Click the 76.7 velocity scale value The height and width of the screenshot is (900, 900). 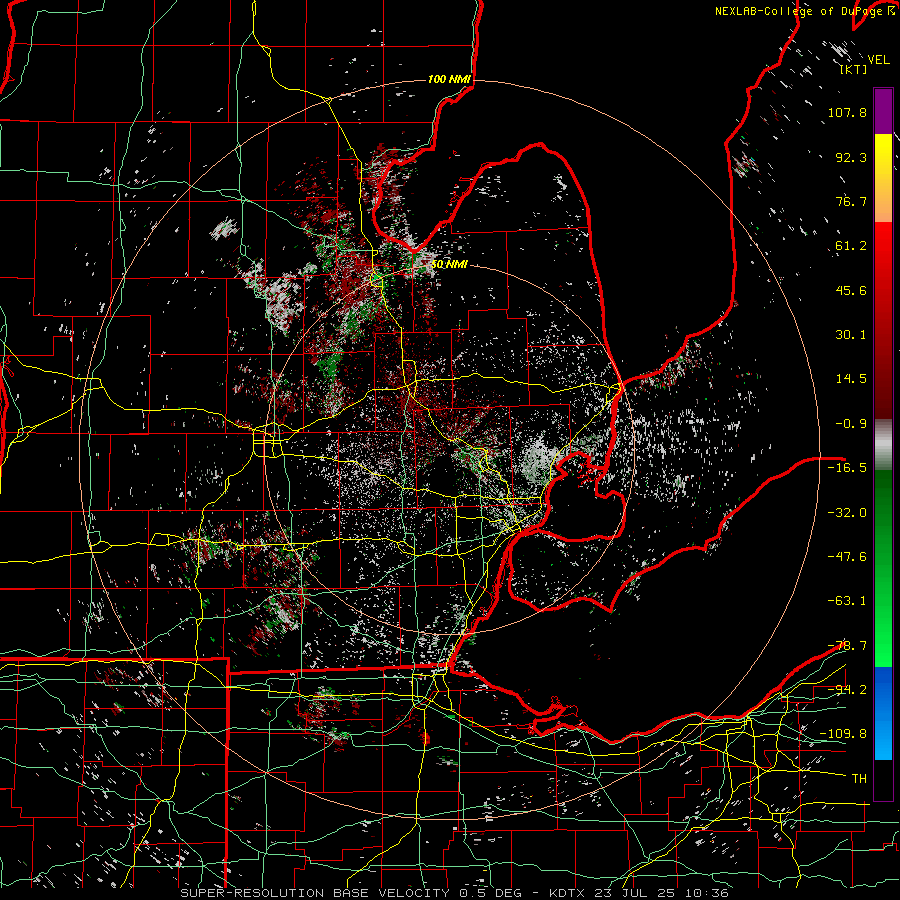pos(851,201)
